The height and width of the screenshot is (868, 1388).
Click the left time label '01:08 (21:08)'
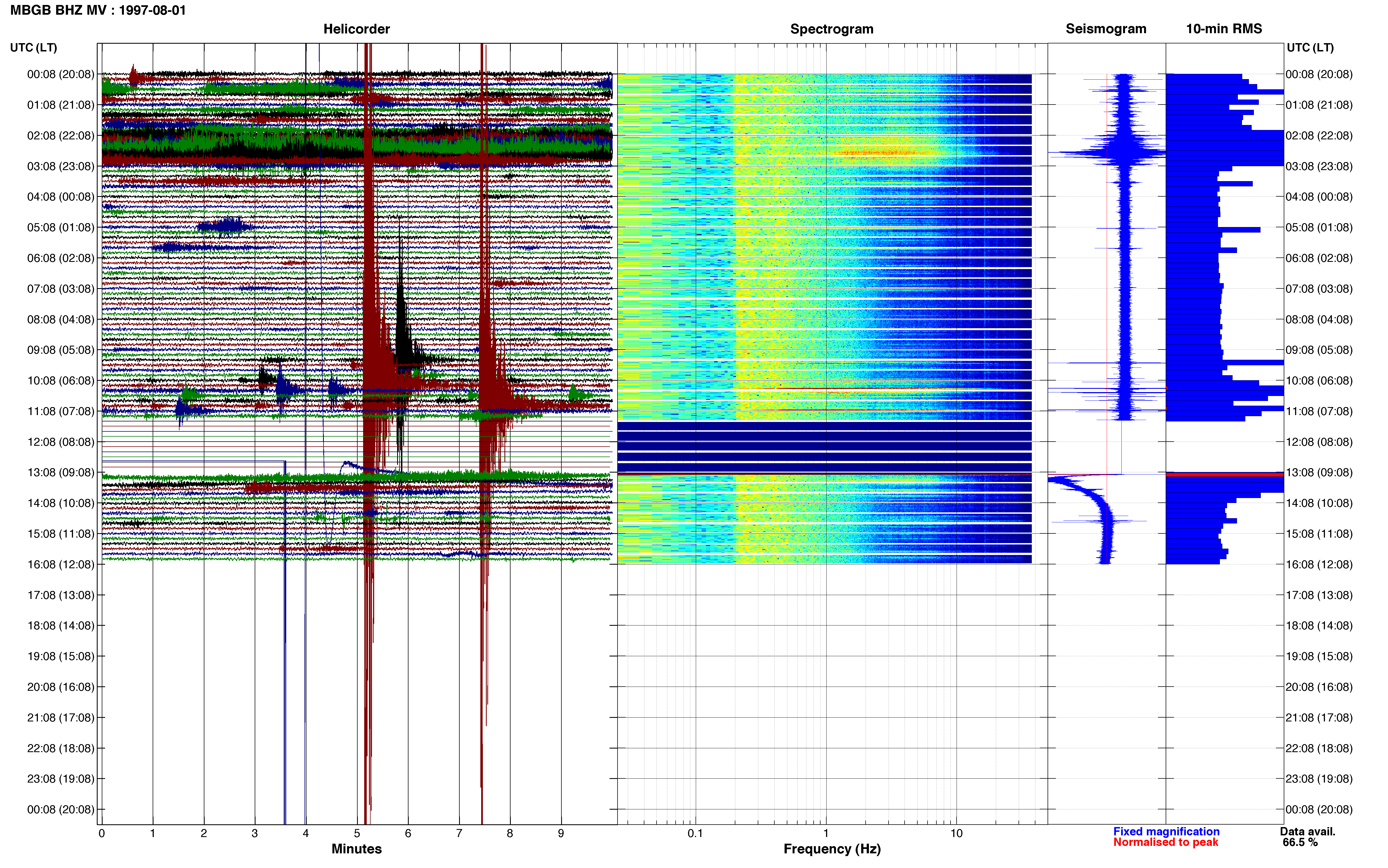61,105
